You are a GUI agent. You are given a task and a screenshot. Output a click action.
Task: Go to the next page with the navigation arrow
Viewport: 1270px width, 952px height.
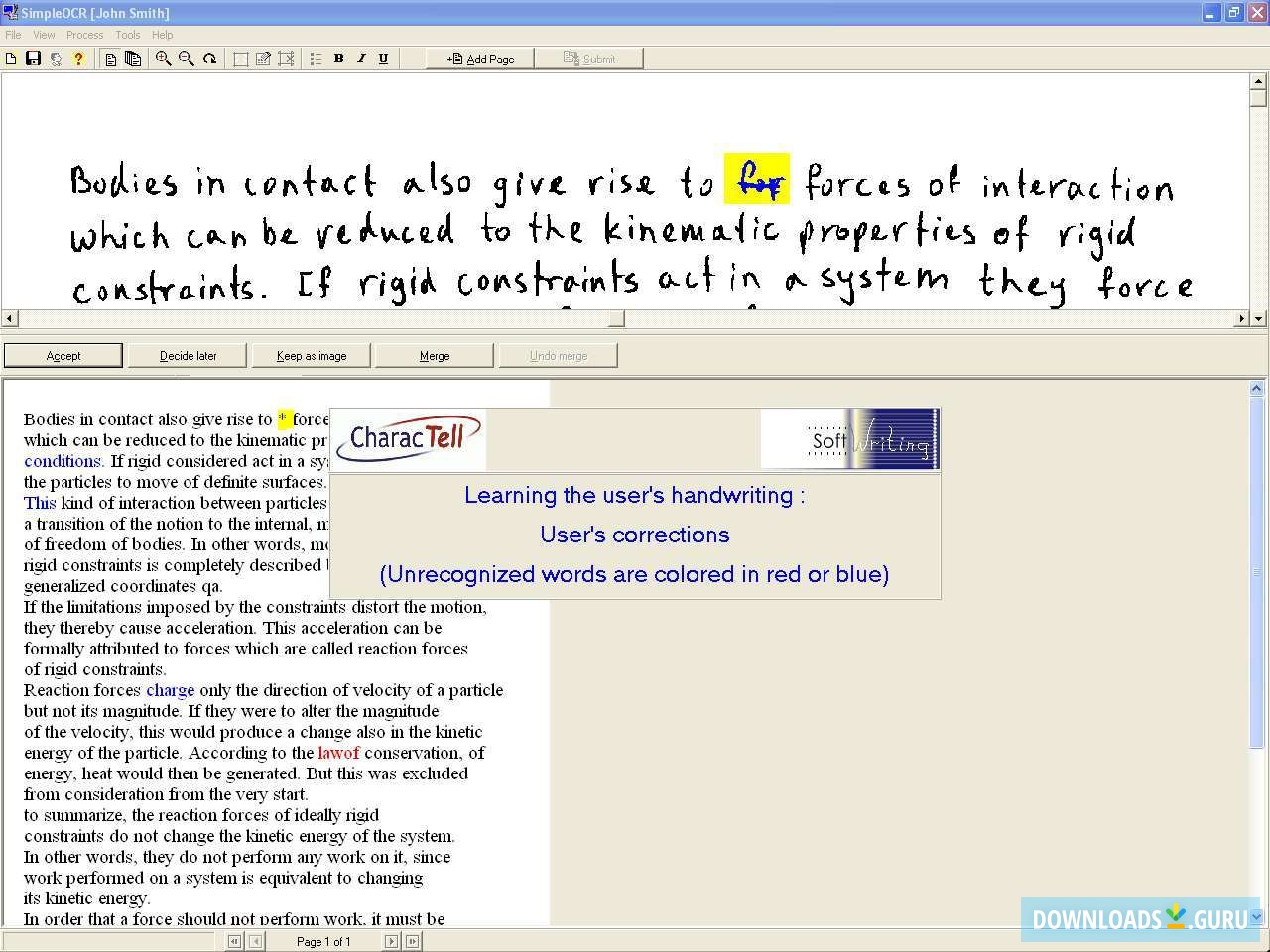point(391,941)
